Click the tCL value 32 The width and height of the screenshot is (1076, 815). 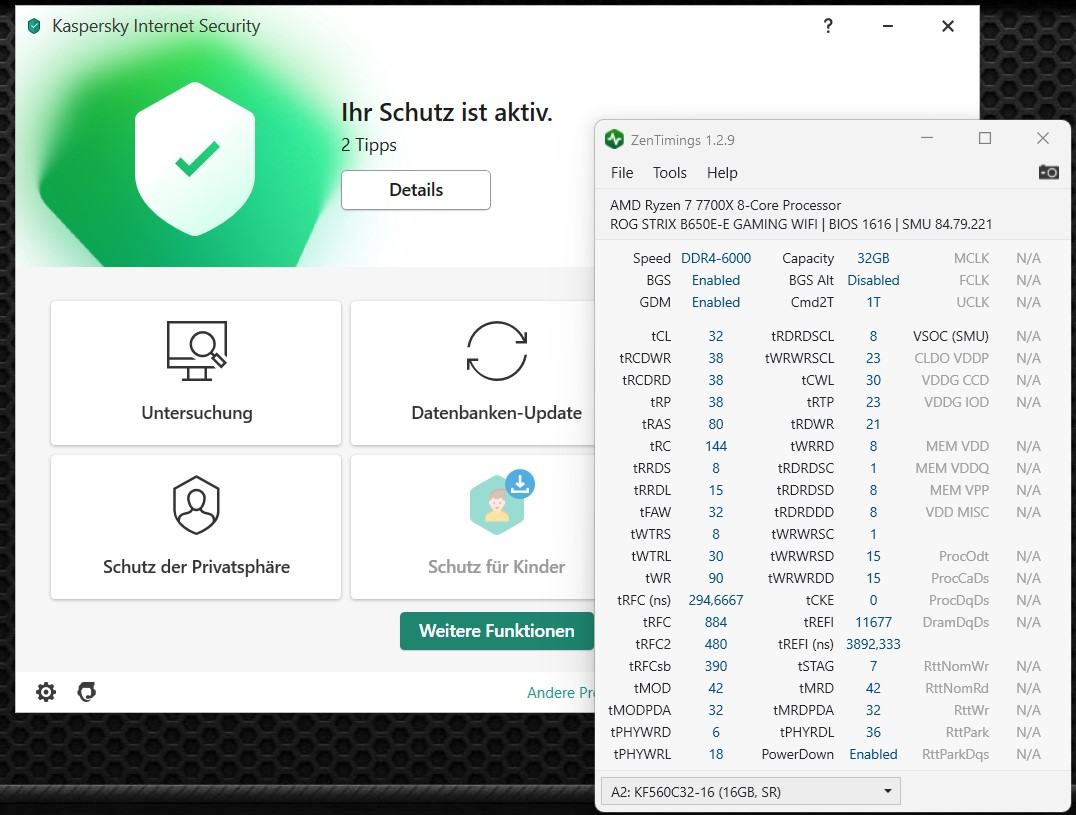[716, 336]
